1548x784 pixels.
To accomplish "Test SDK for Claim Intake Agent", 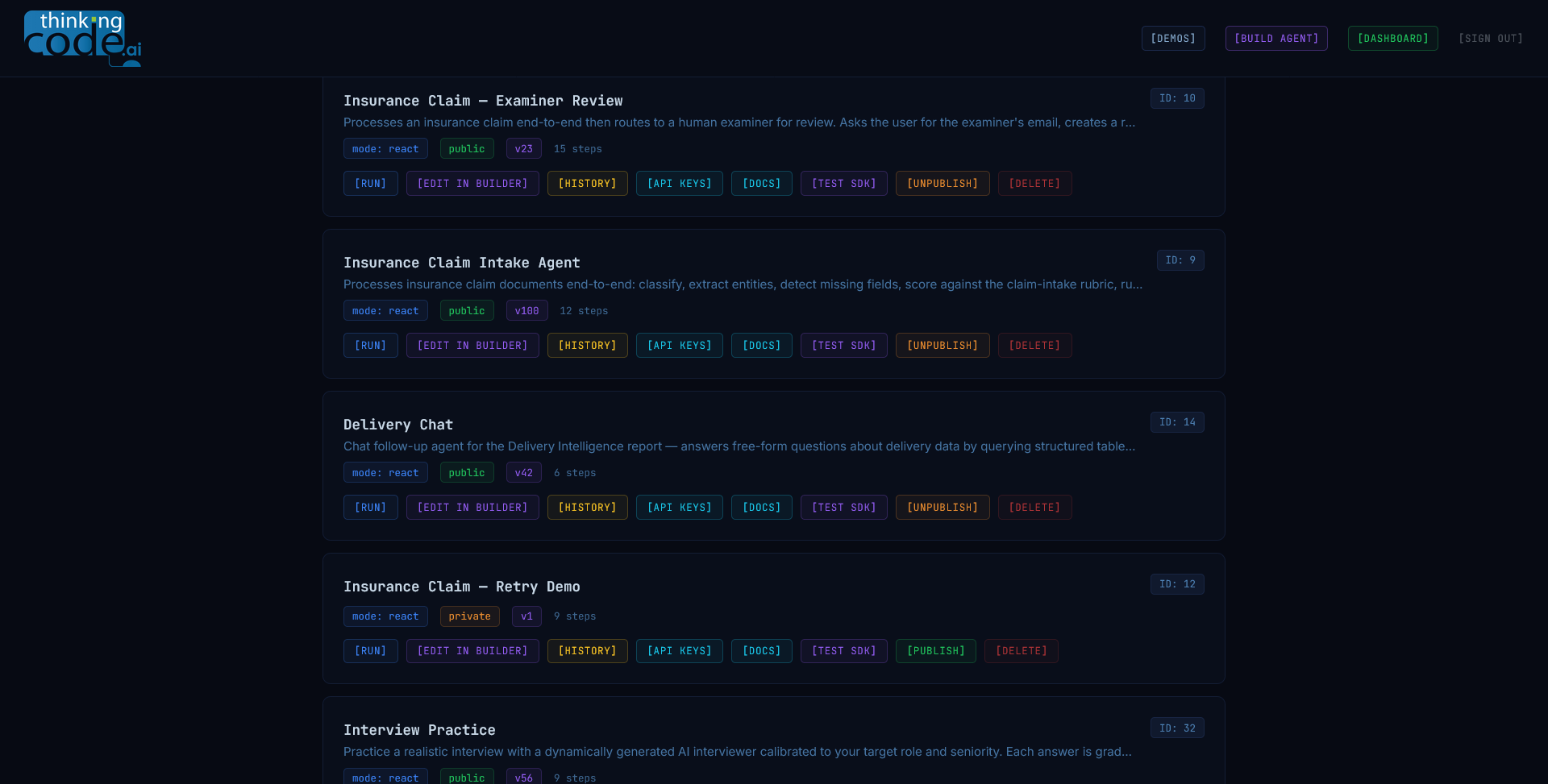I will pos(844,346).
